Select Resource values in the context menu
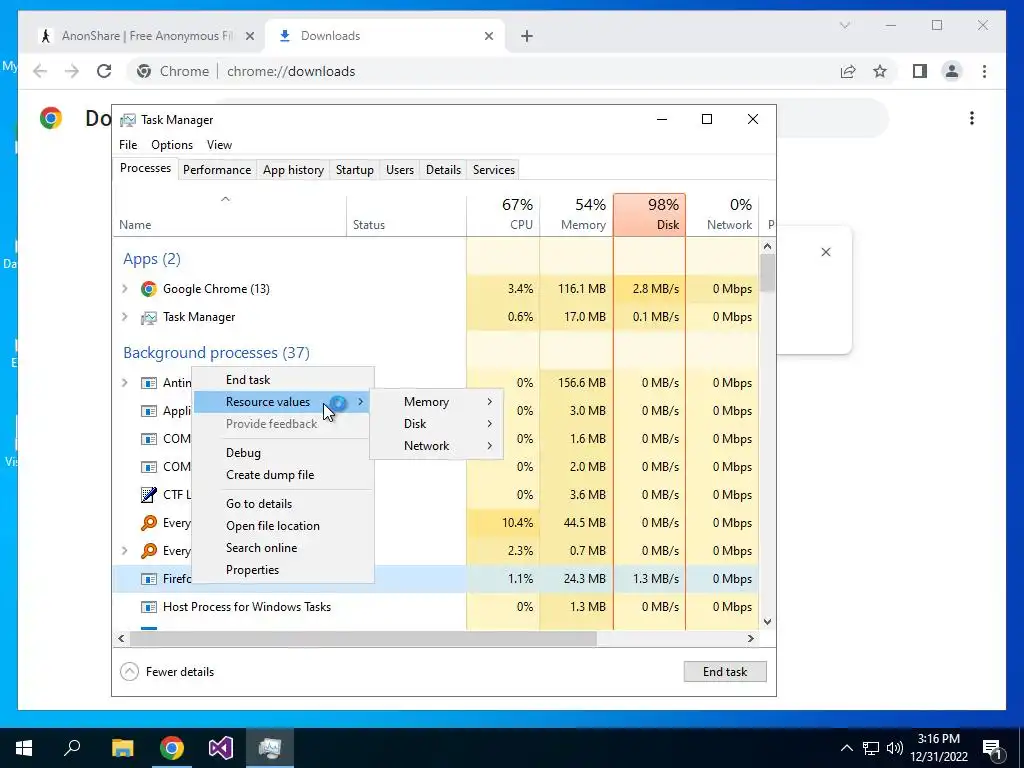Viewport: 1024px width, 768px height. (283, 402)
